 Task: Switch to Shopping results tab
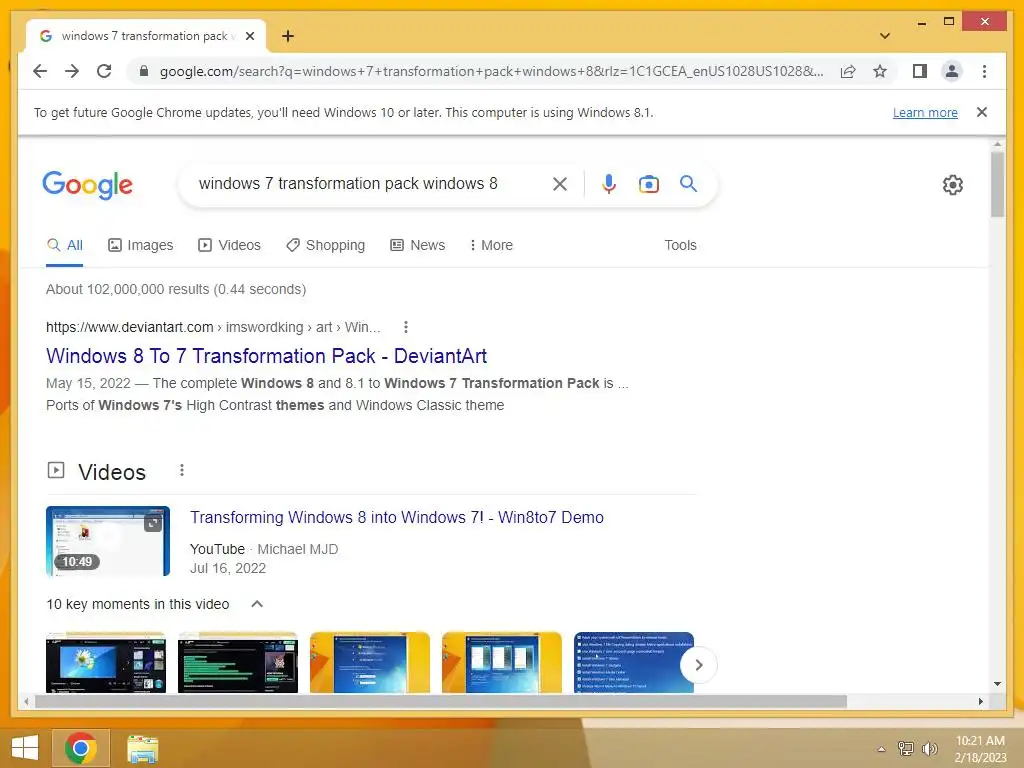pos(325,246)
